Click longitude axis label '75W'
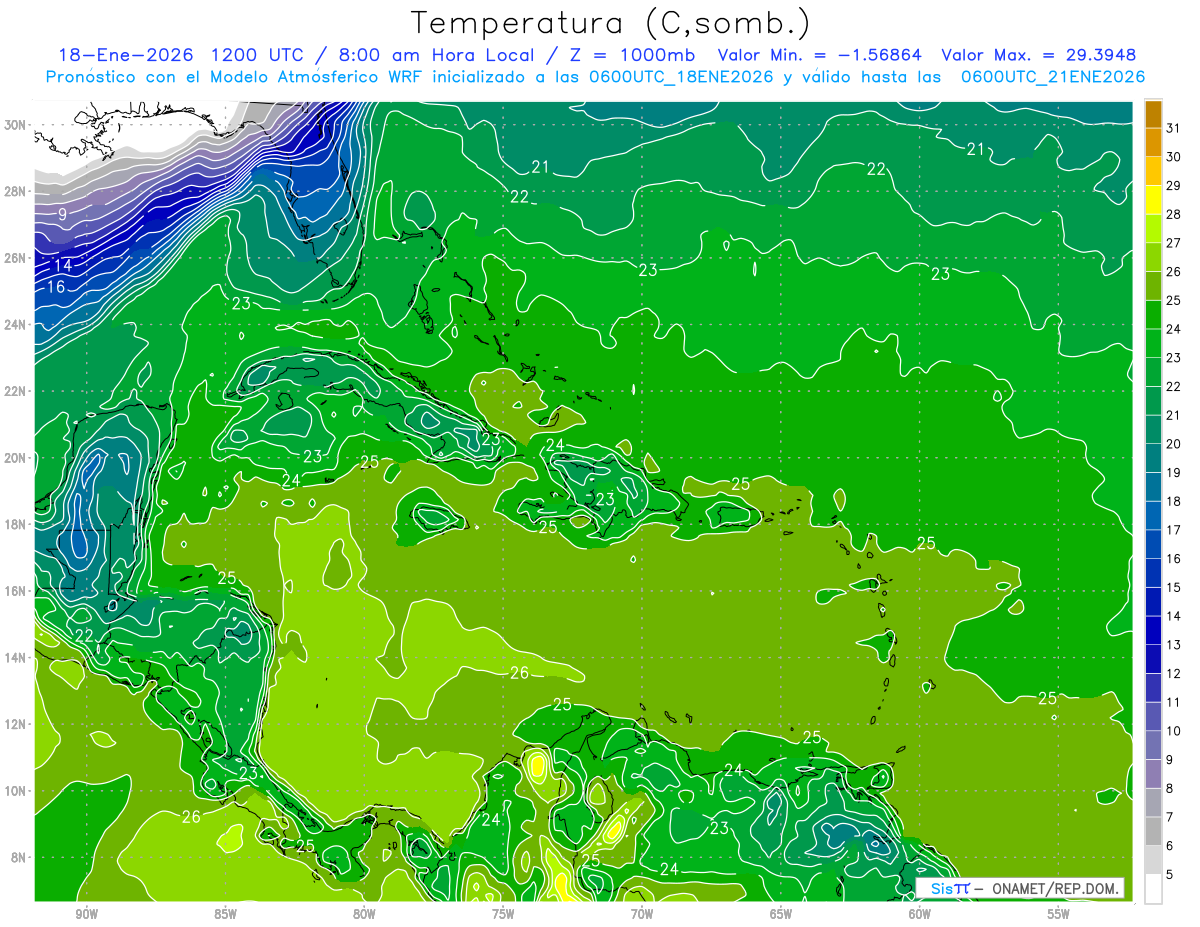Image resolution: width=1200 pixels, height=927 pixels. pos(503,914)
